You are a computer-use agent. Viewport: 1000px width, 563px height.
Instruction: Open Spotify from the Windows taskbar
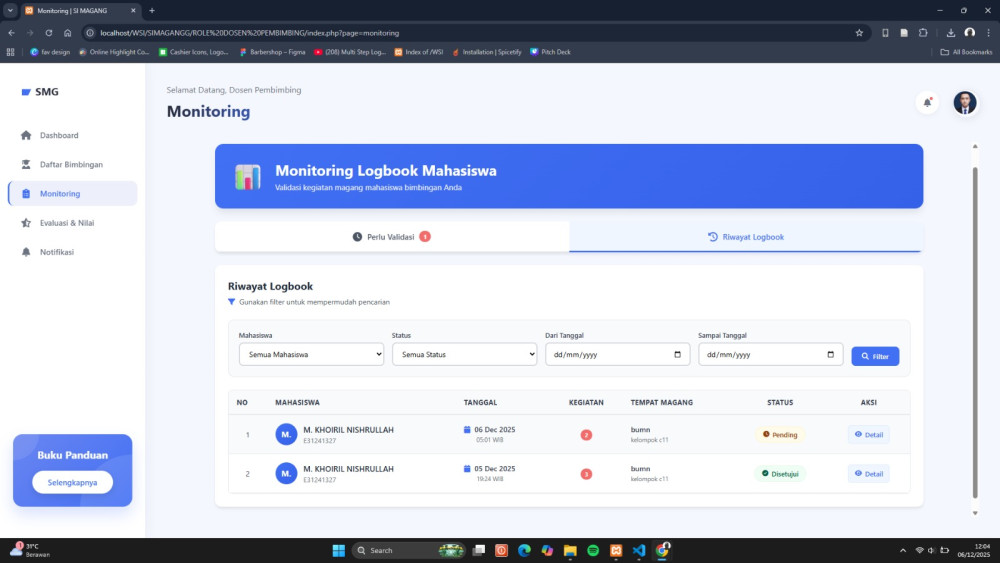[x=593, y=550]
